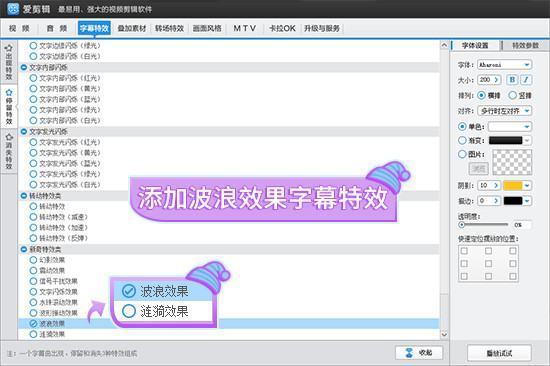Check top-left quick position box
The height and width of the screenshot is (366, 550).
tap(464, 251)
